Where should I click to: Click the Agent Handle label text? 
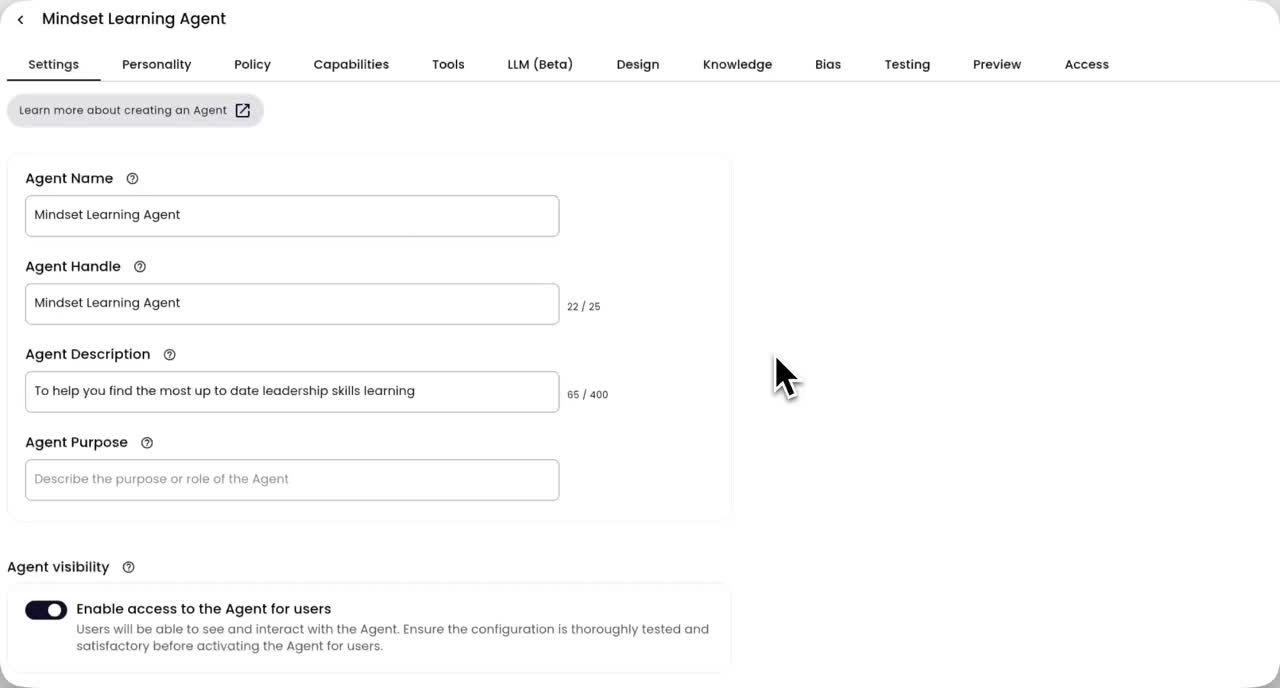point(73,267)
